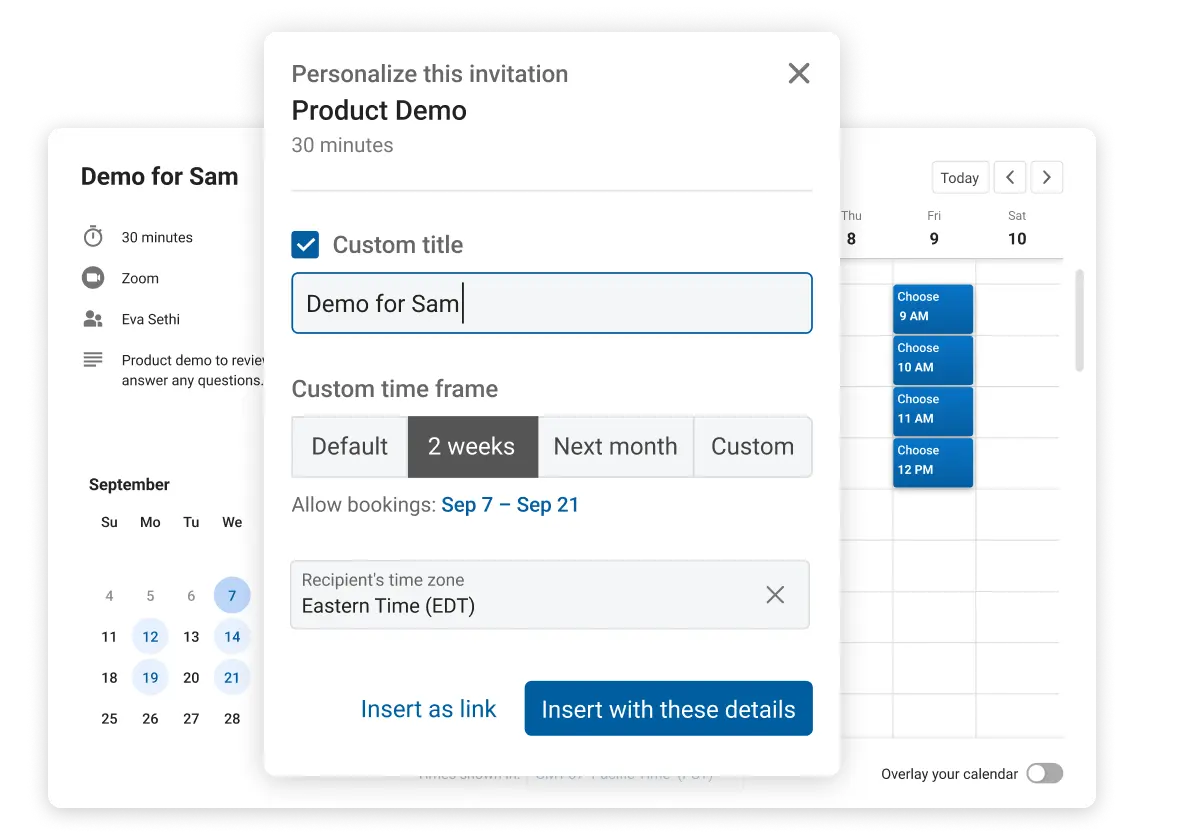
Task: Toggle Overlay your calendar switch
Action: pyautogui.click(x=1044, y=773)
